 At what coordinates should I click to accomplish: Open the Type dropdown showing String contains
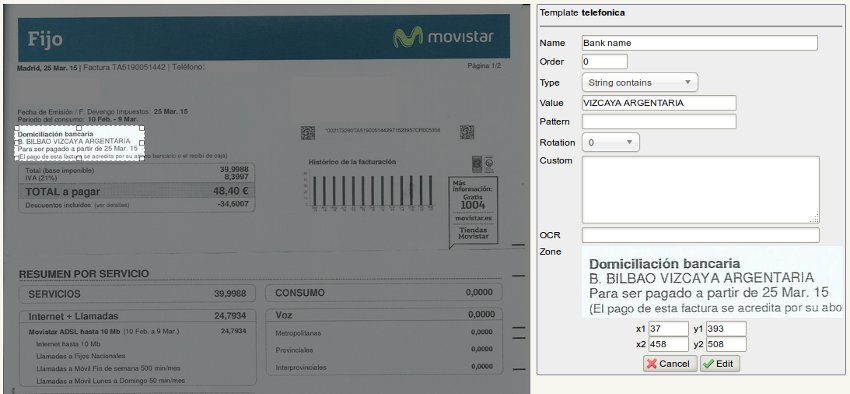[x=640, y=82]
